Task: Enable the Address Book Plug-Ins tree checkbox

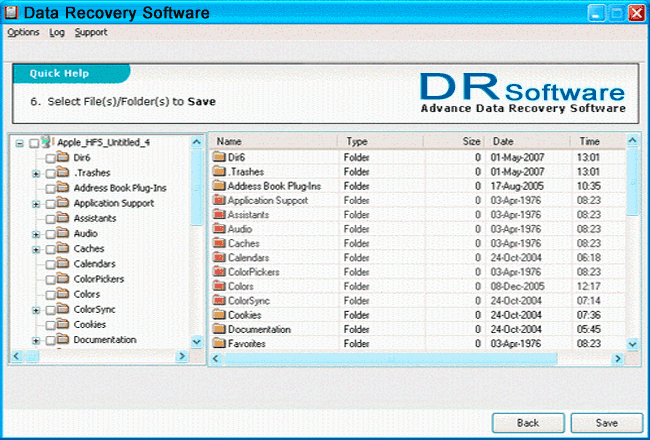Action: 50,188
